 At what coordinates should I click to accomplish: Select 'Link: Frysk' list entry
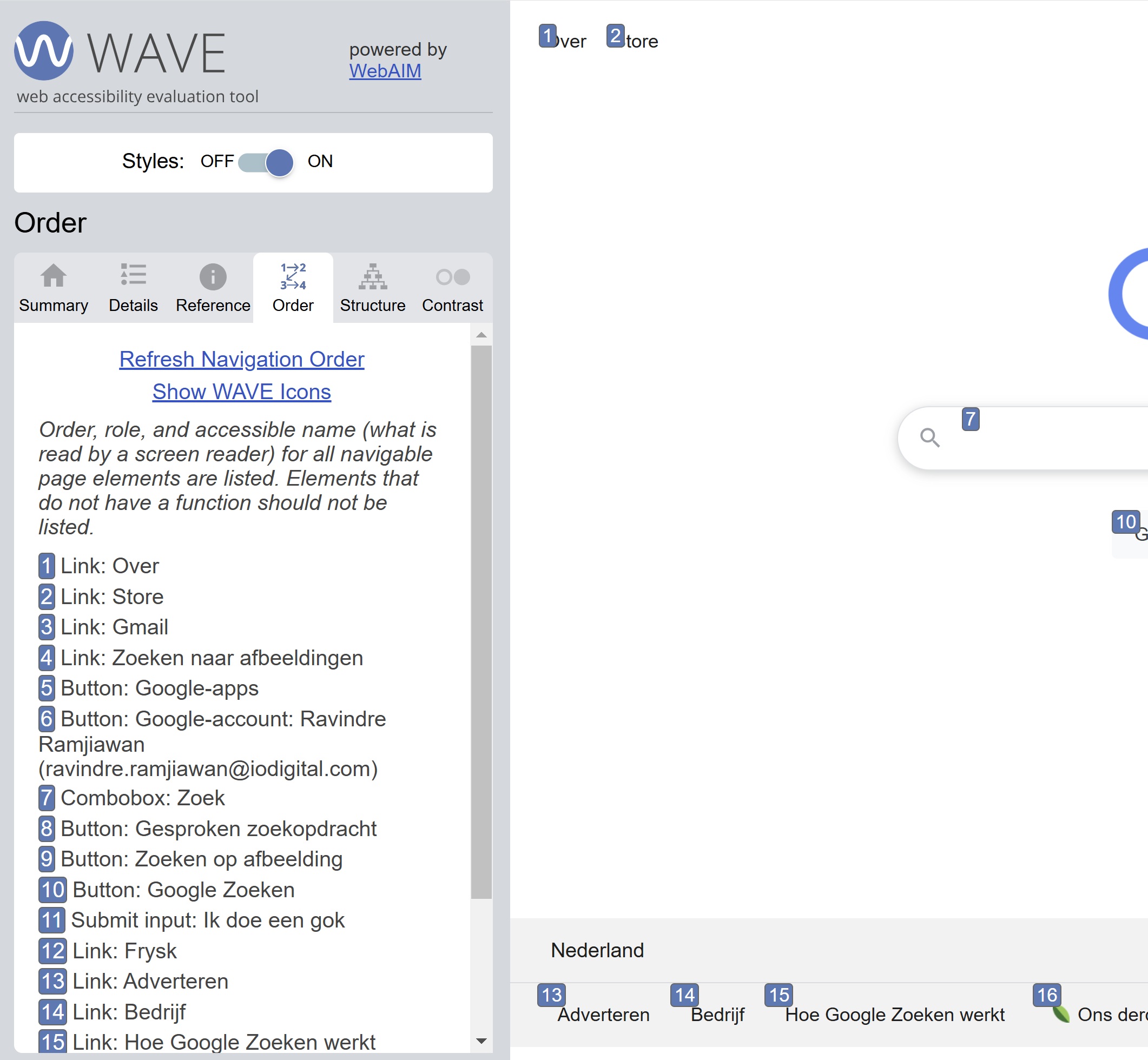(108, 952)
